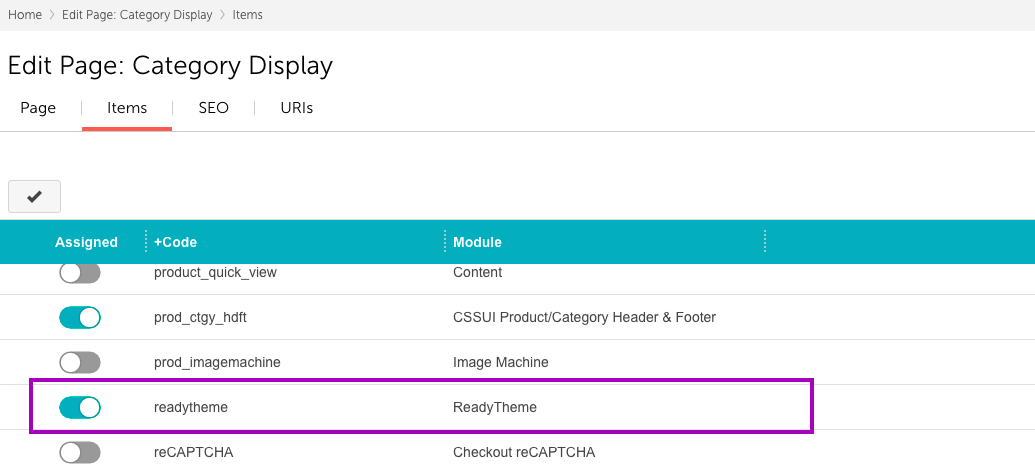Sort by the Module column header
Screen dimensions: 1035x467
477,242
